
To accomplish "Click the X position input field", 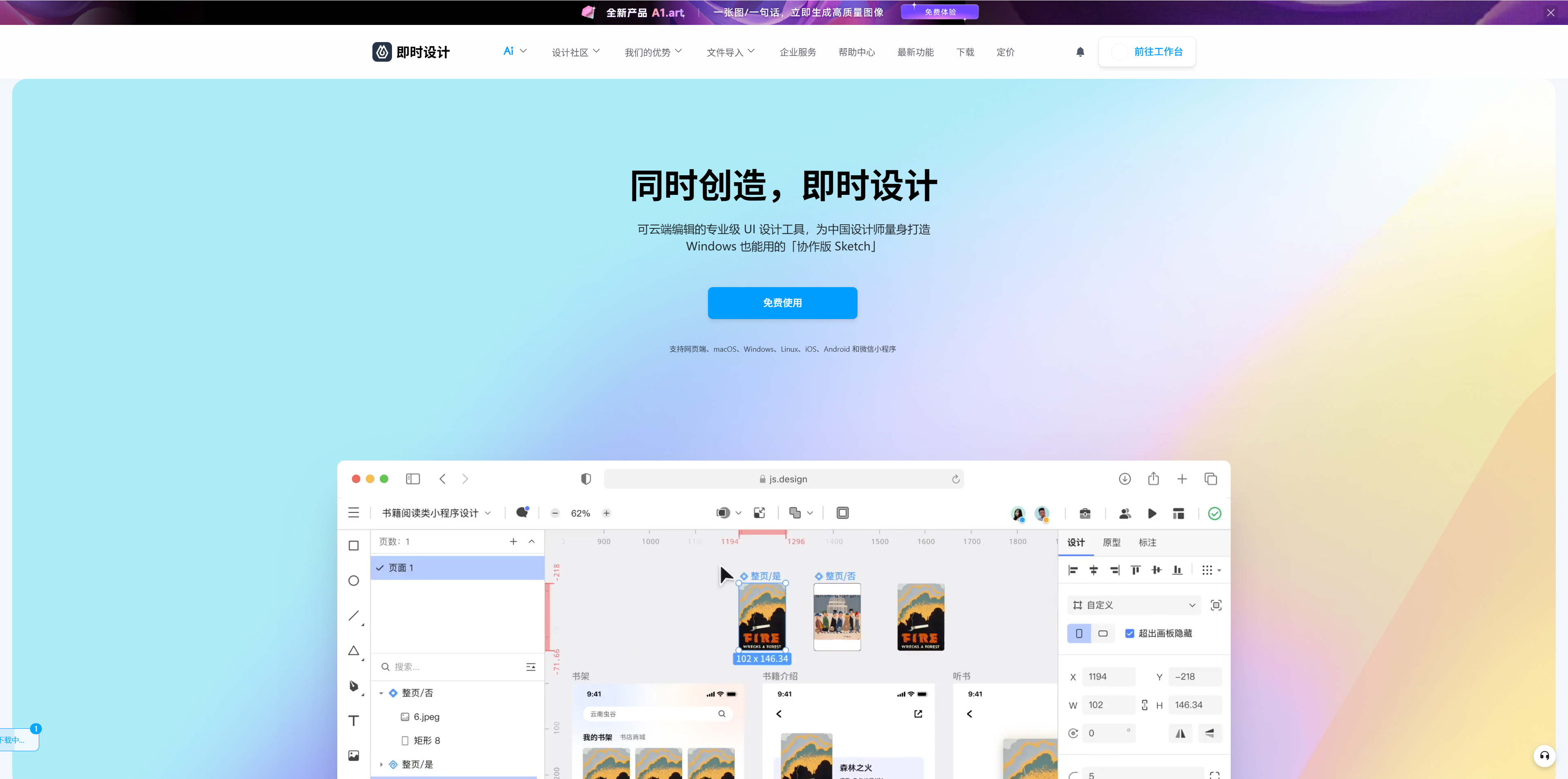I will click(1108, 677).
